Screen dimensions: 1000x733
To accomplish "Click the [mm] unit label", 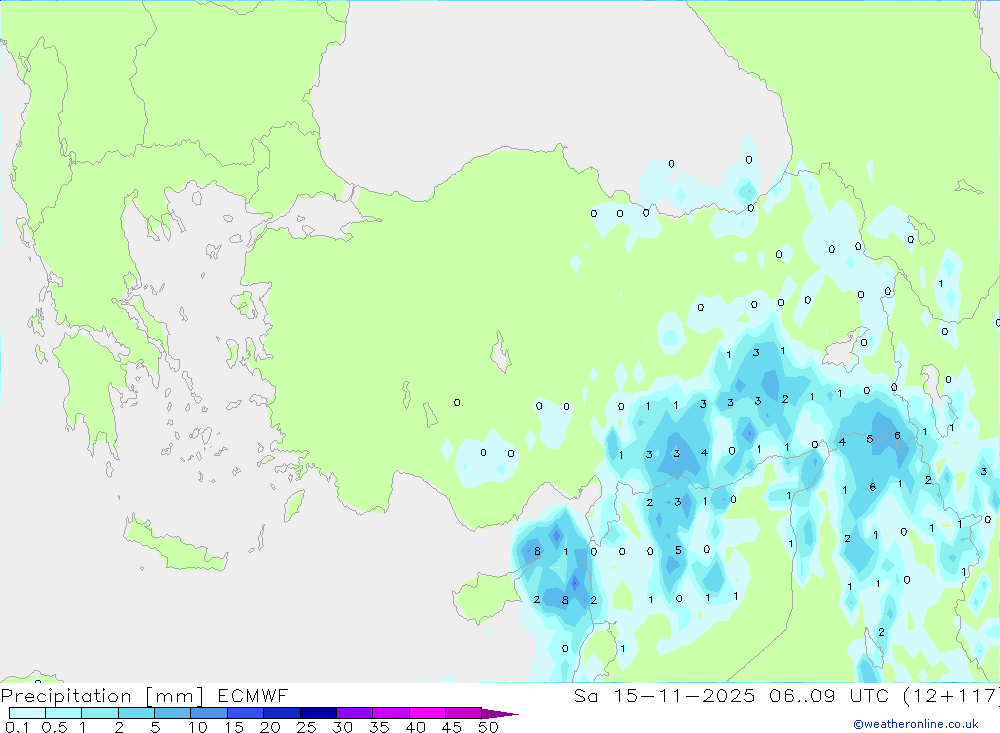I will 175,695.
